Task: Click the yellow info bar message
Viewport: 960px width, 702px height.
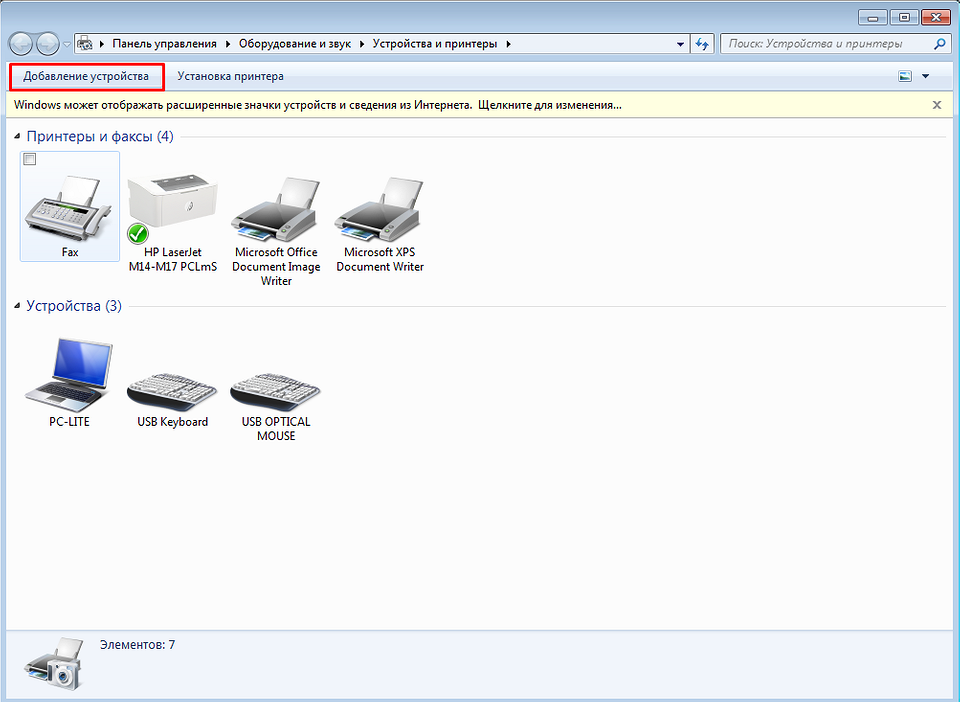Action: [318, 104]
